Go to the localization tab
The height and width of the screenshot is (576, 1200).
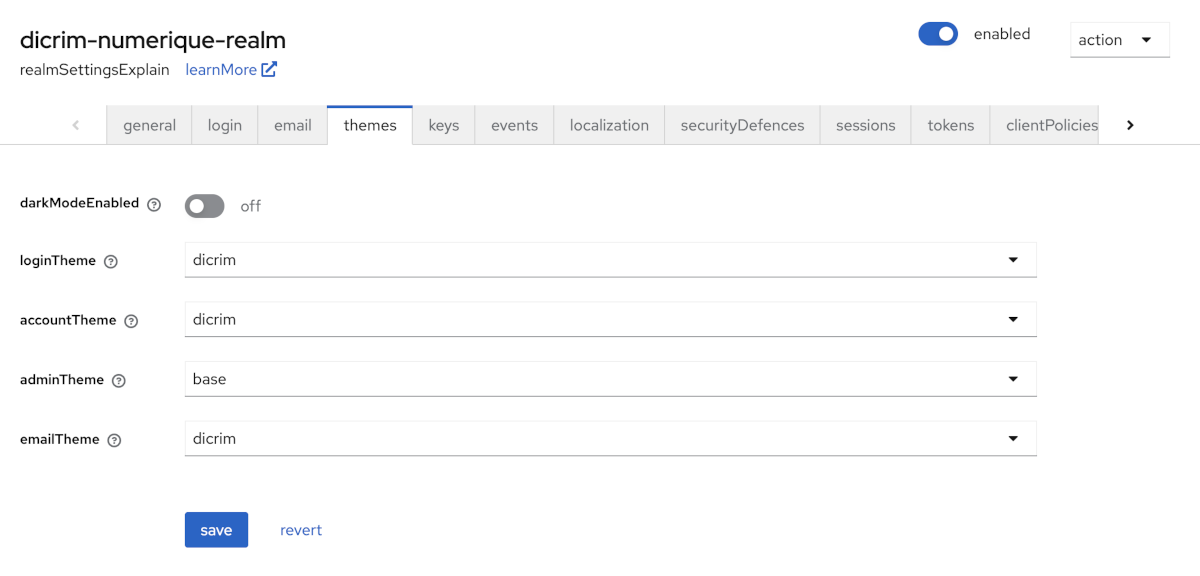(x=609, y=124)
